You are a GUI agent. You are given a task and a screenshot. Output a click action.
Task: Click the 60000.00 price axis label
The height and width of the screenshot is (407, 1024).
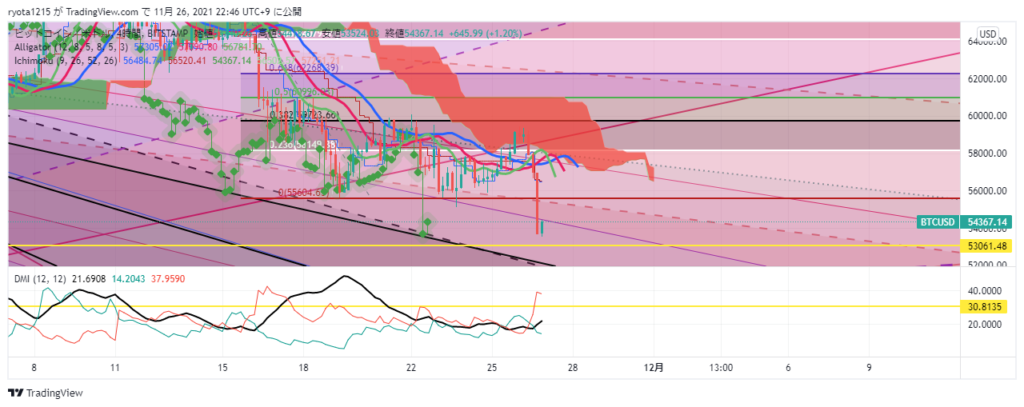988,116
